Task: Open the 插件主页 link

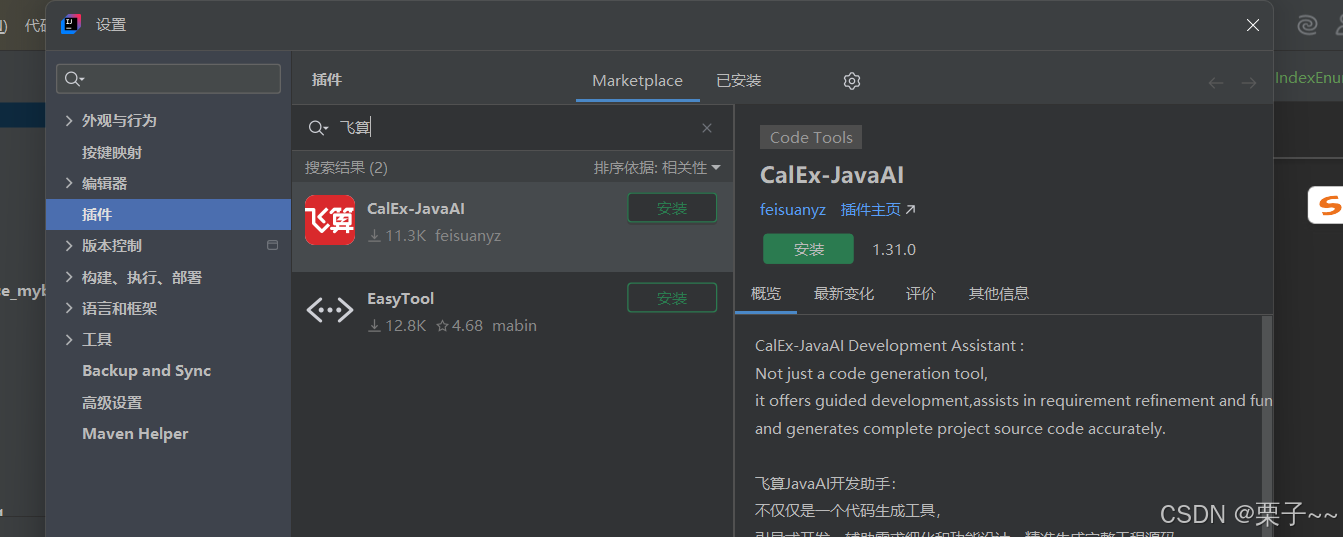Action: (878, 210)
